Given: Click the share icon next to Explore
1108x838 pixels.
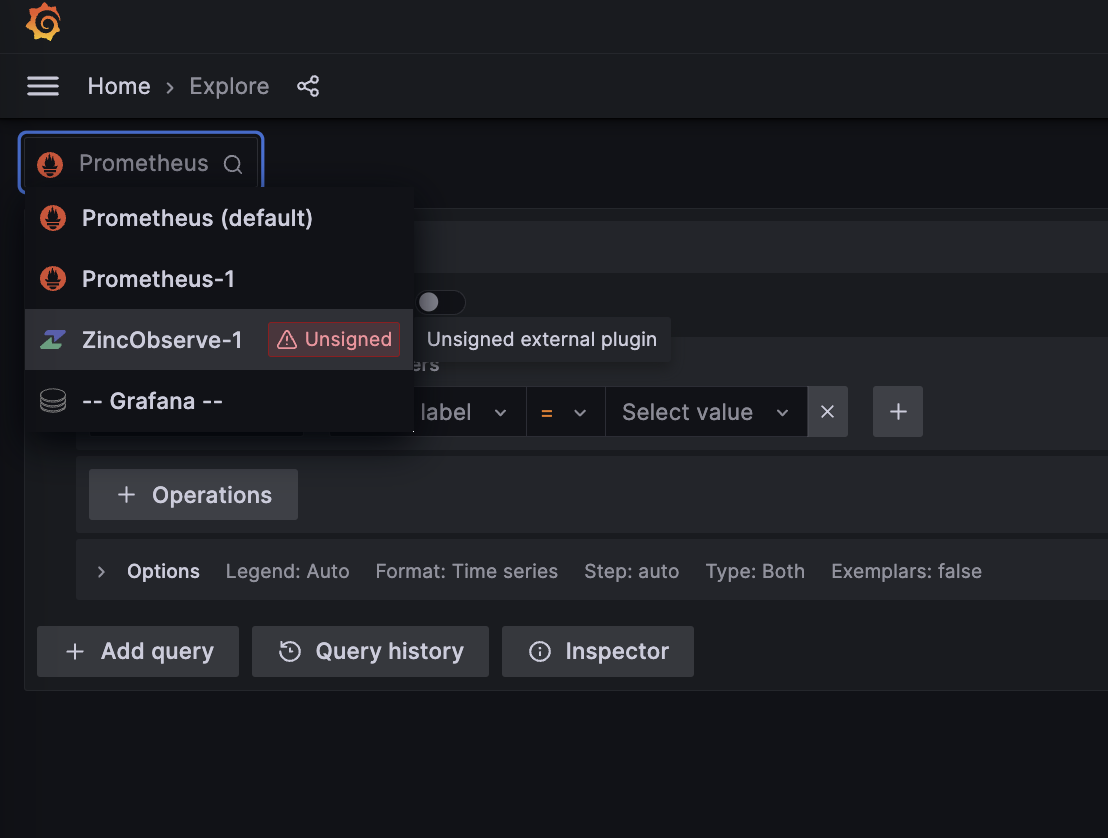Looking at the screenshot, I should pyautogui.click(x=308, y=86).
